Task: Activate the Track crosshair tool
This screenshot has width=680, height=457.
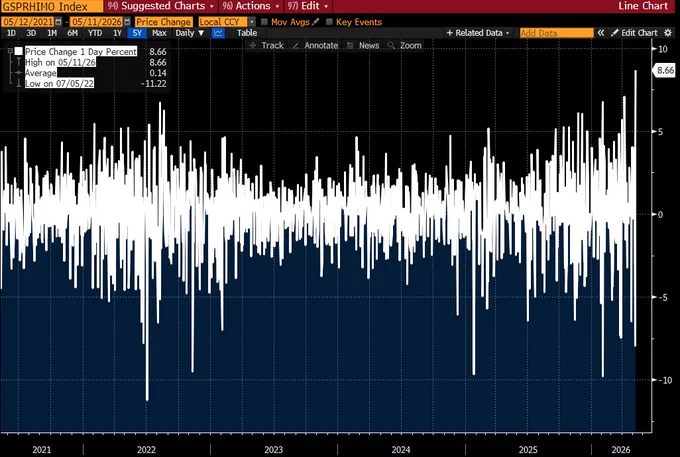Action: click(x=266, y=45)
